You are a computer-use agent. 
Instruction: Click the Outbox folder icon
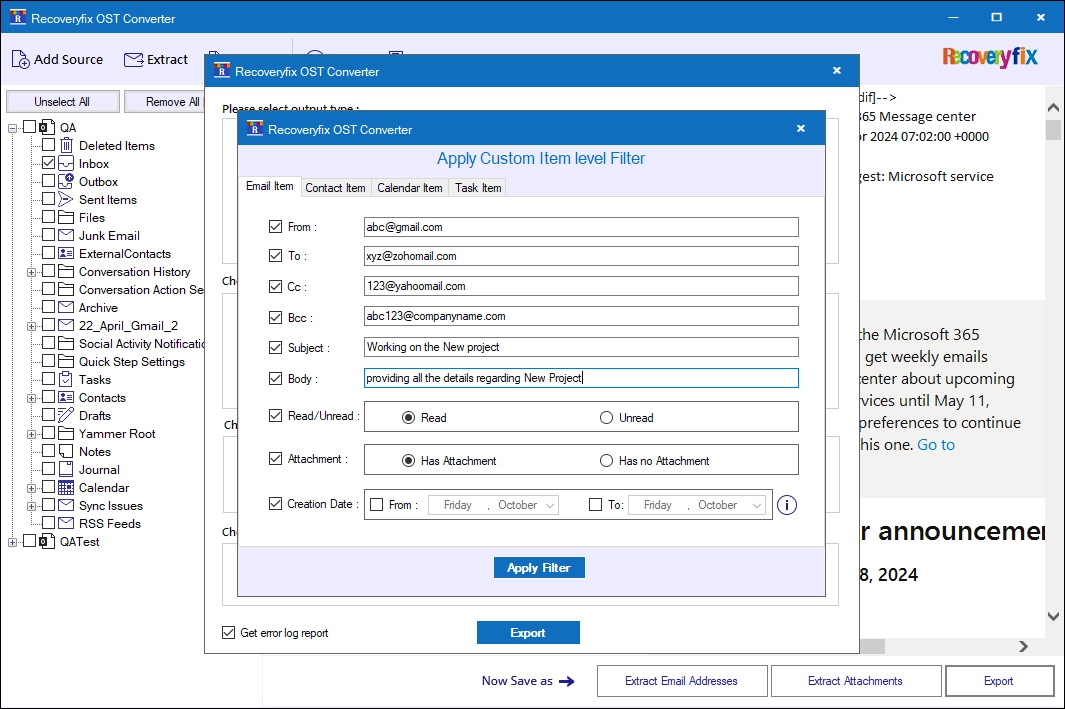66,181
